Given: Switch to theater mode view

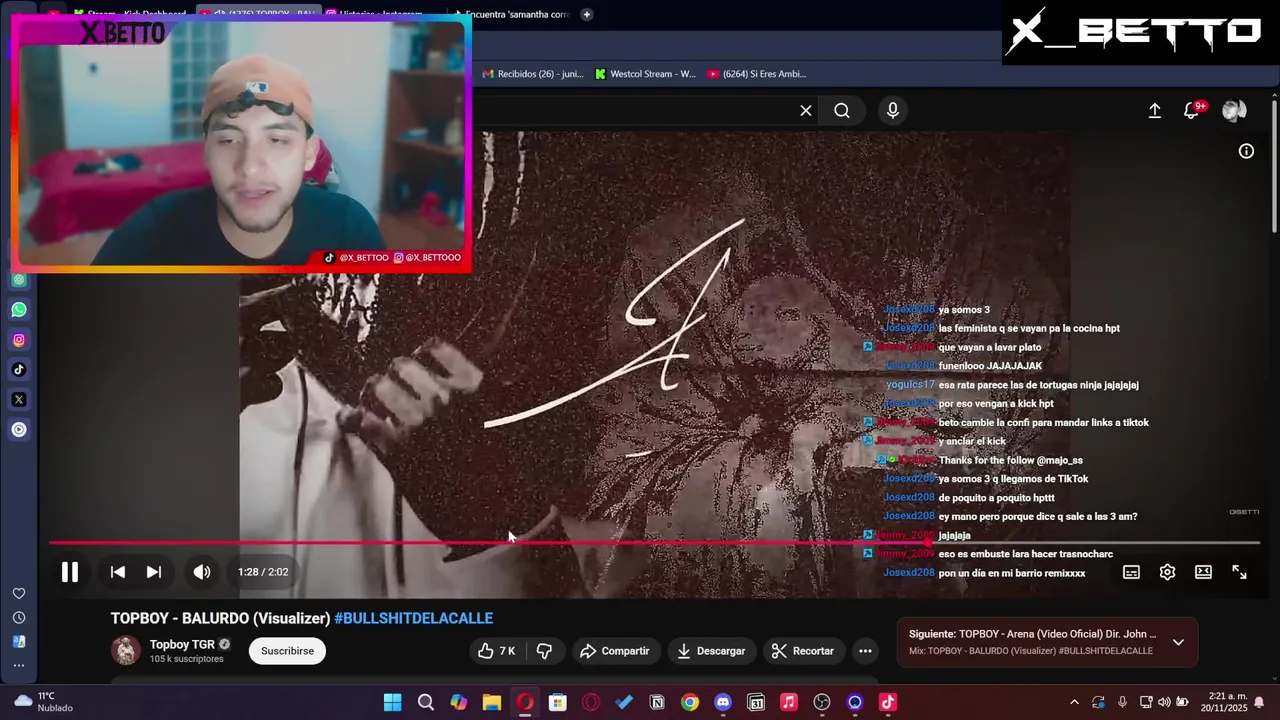Looking at the screenshot, I should (x=1203, y=572).
